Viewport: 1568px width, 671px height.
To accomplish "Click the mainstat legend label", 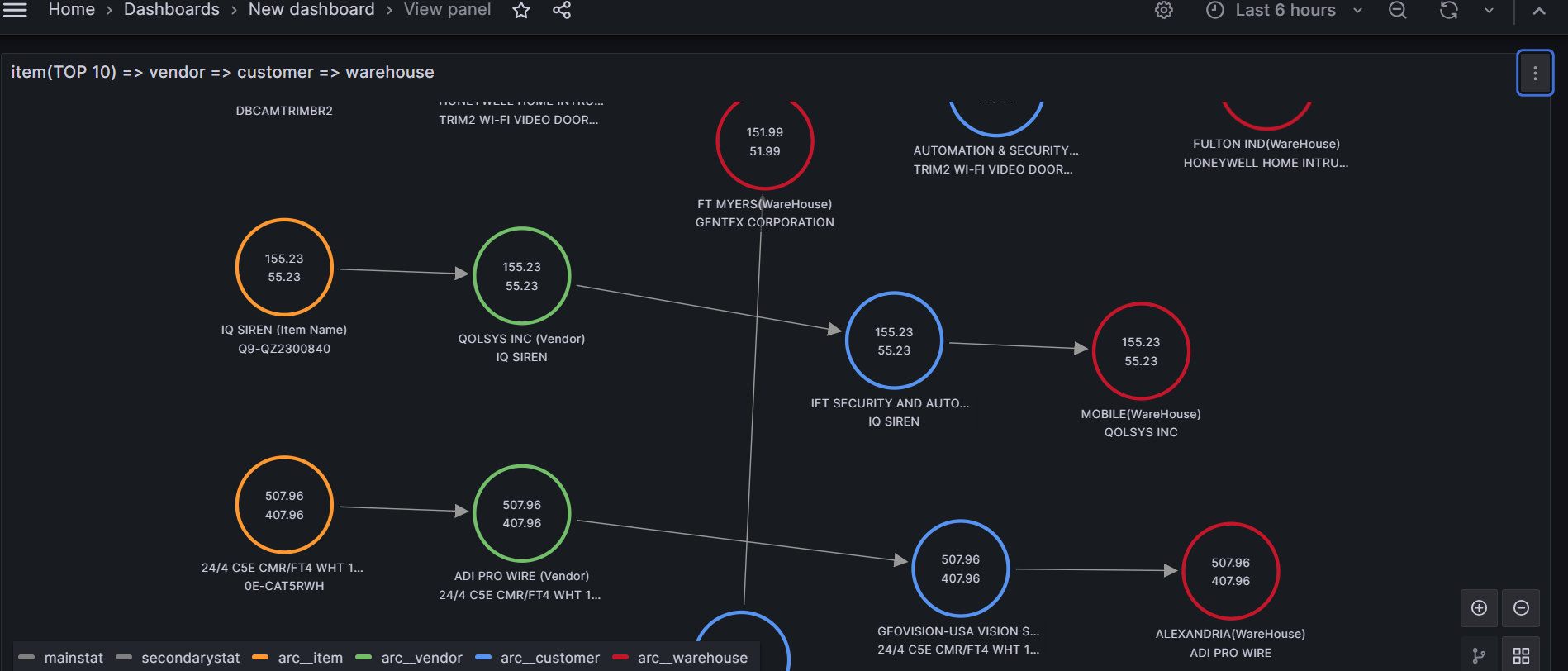I will 74,658.
